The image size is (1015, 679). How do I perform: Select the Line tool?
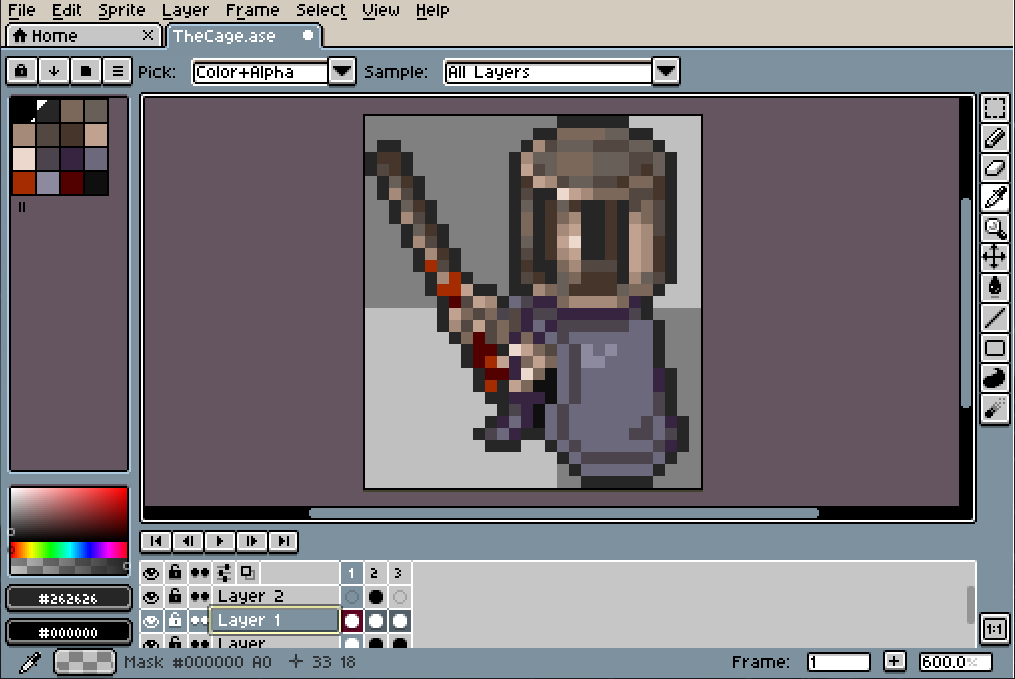pos(994,318)
